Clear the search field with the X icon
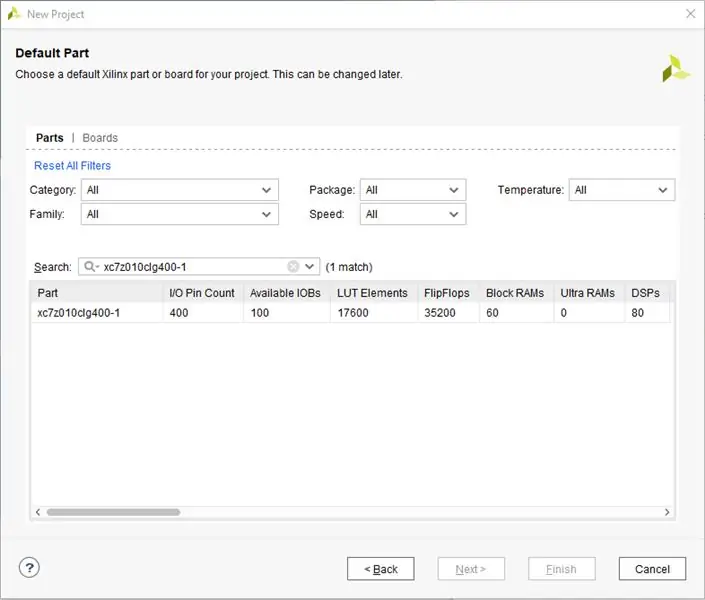This screenshot has height=600, width=705. (293, 267)
